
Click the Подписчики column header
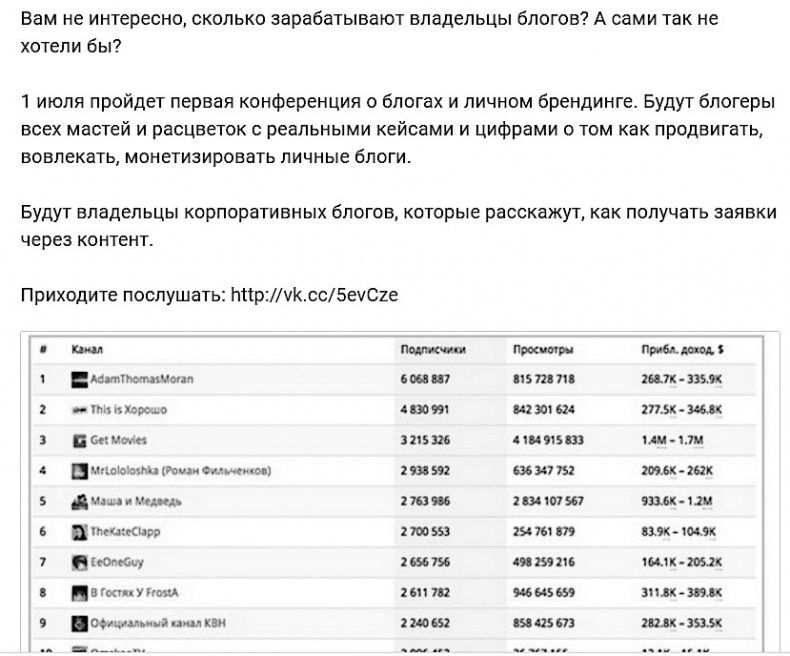click(x=433, y=349)
